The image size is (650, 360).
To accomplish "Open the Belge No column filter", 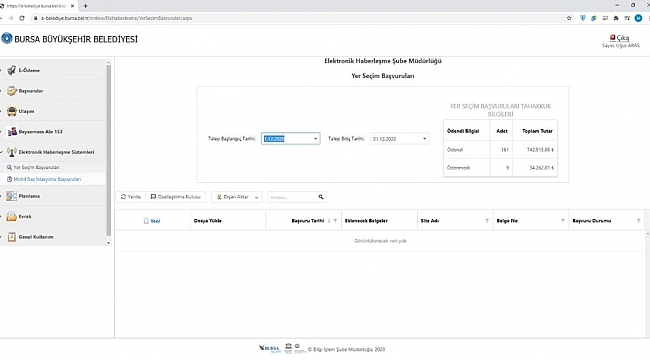I will pos(563,221).
